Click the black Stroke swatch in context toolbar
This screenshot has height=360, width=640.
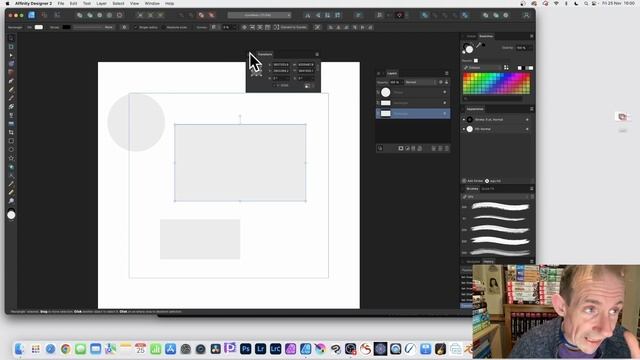click(x=66, y=27)
